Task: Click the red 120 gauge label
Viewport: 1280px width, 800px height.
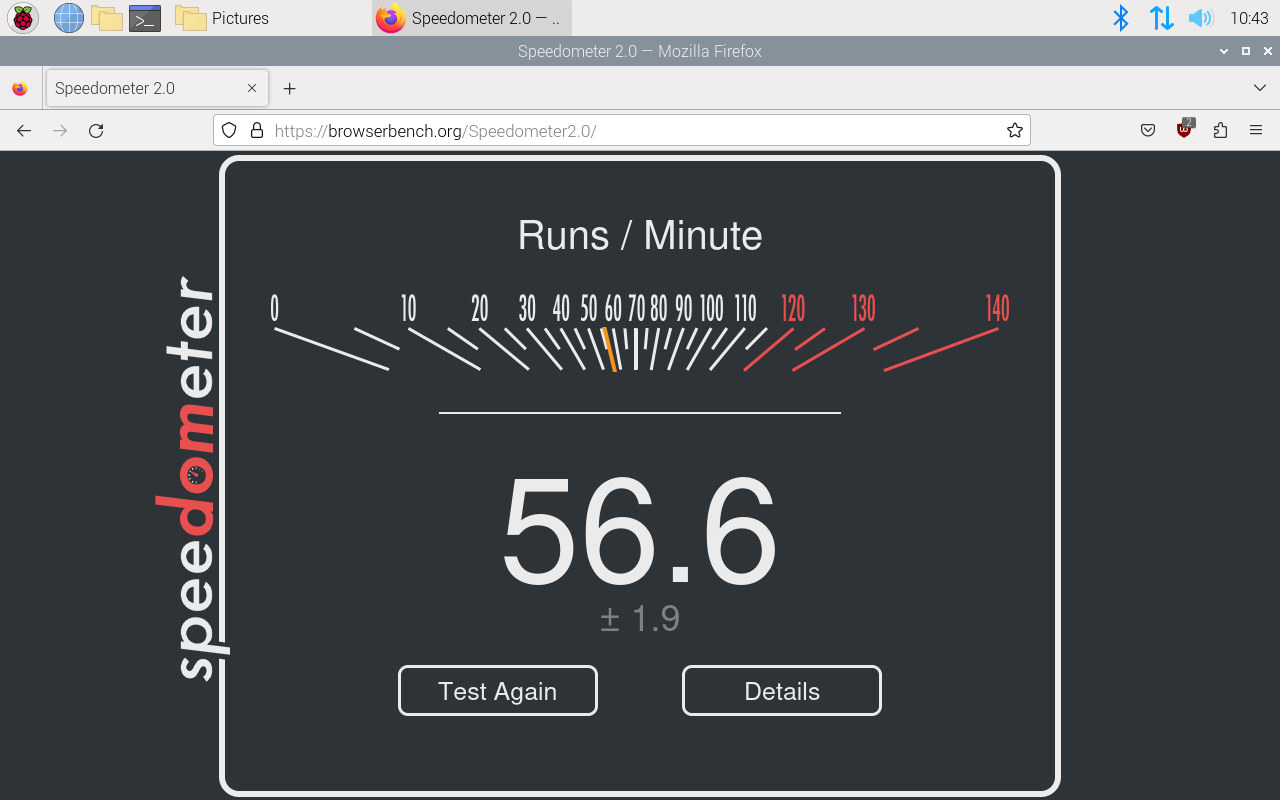Action: (793, 308)
